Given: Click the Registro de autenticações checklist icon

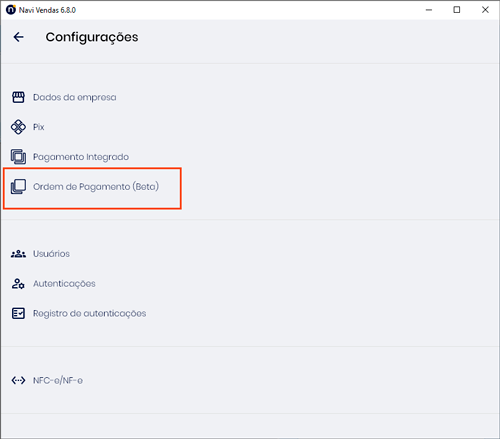Looking at the screenshot, I should point(18,313).
